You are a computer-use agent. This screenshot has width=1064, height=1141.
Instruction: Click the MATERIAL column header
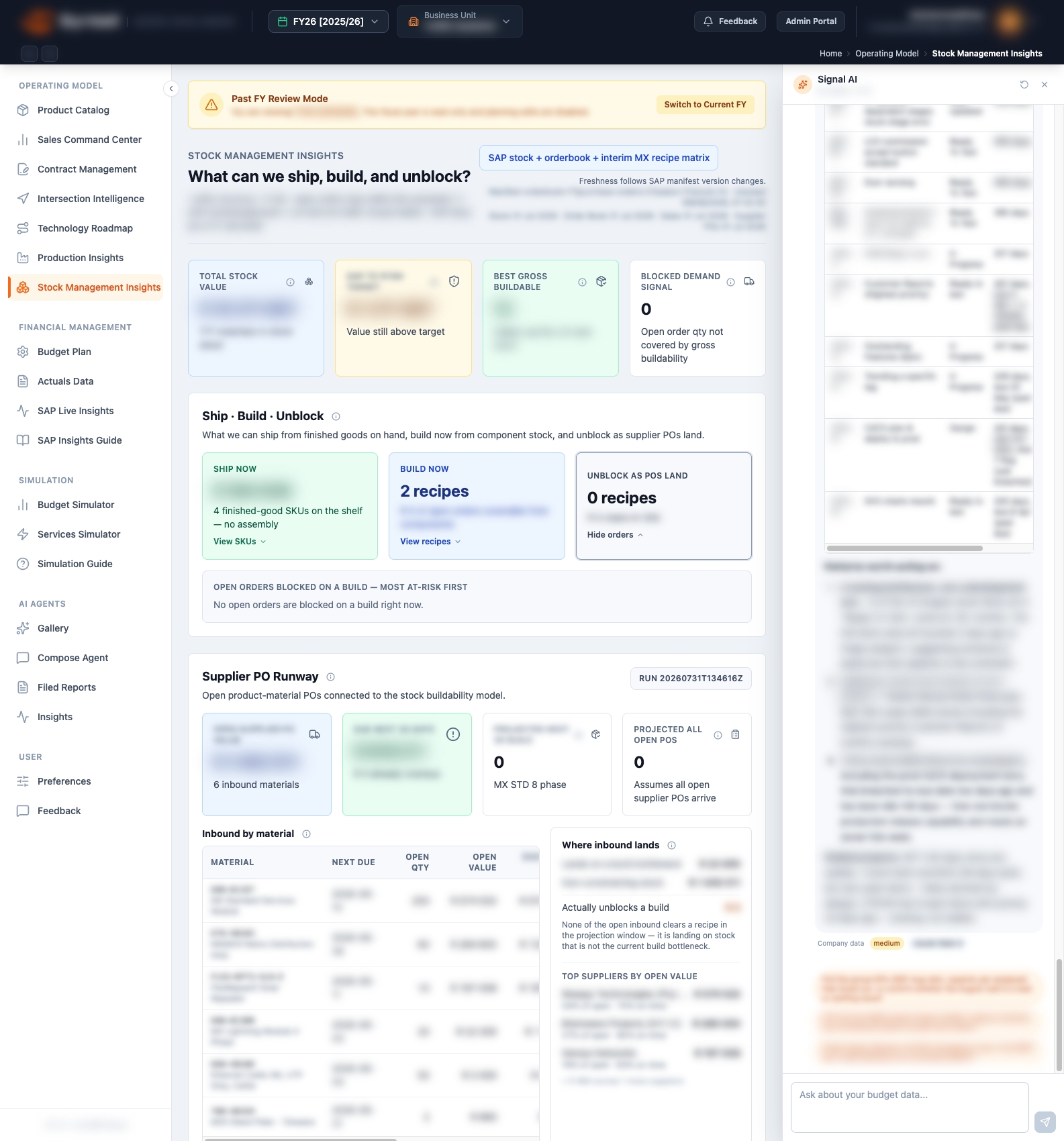232,862
